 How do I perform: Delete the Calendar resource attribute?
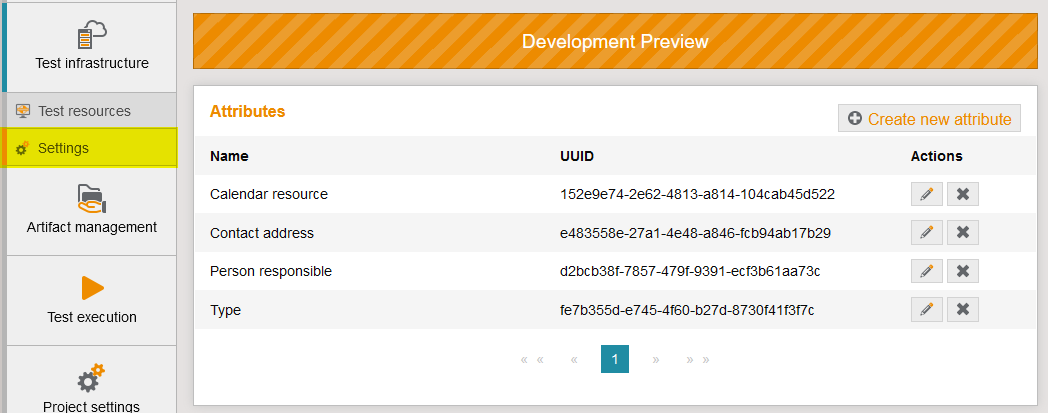pyautogui.click(x=962, y=194)
